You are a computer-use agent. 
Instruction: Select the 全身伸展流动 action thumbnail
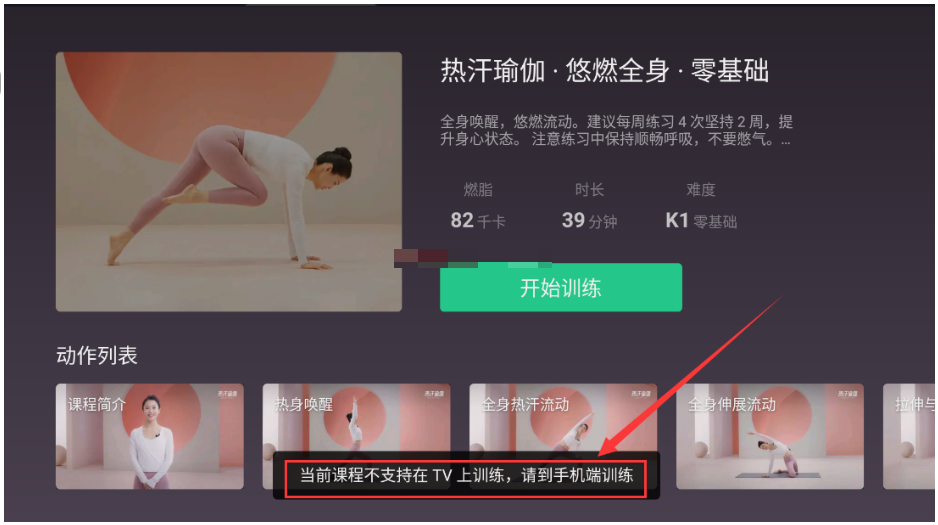[770, 437]
